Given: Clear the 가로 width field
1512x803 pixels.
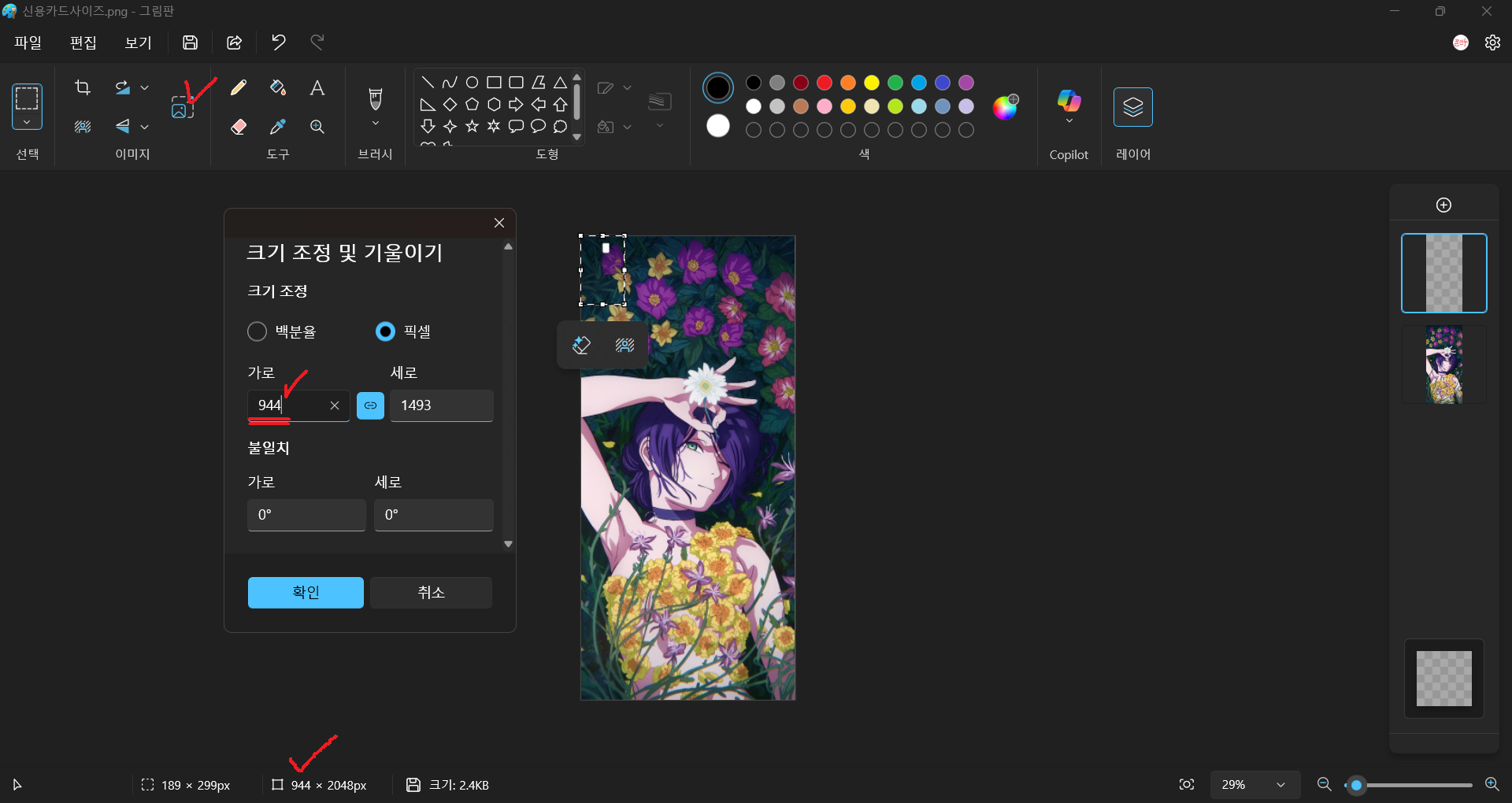Looking at the screenshot, I should tap(335, 405).
